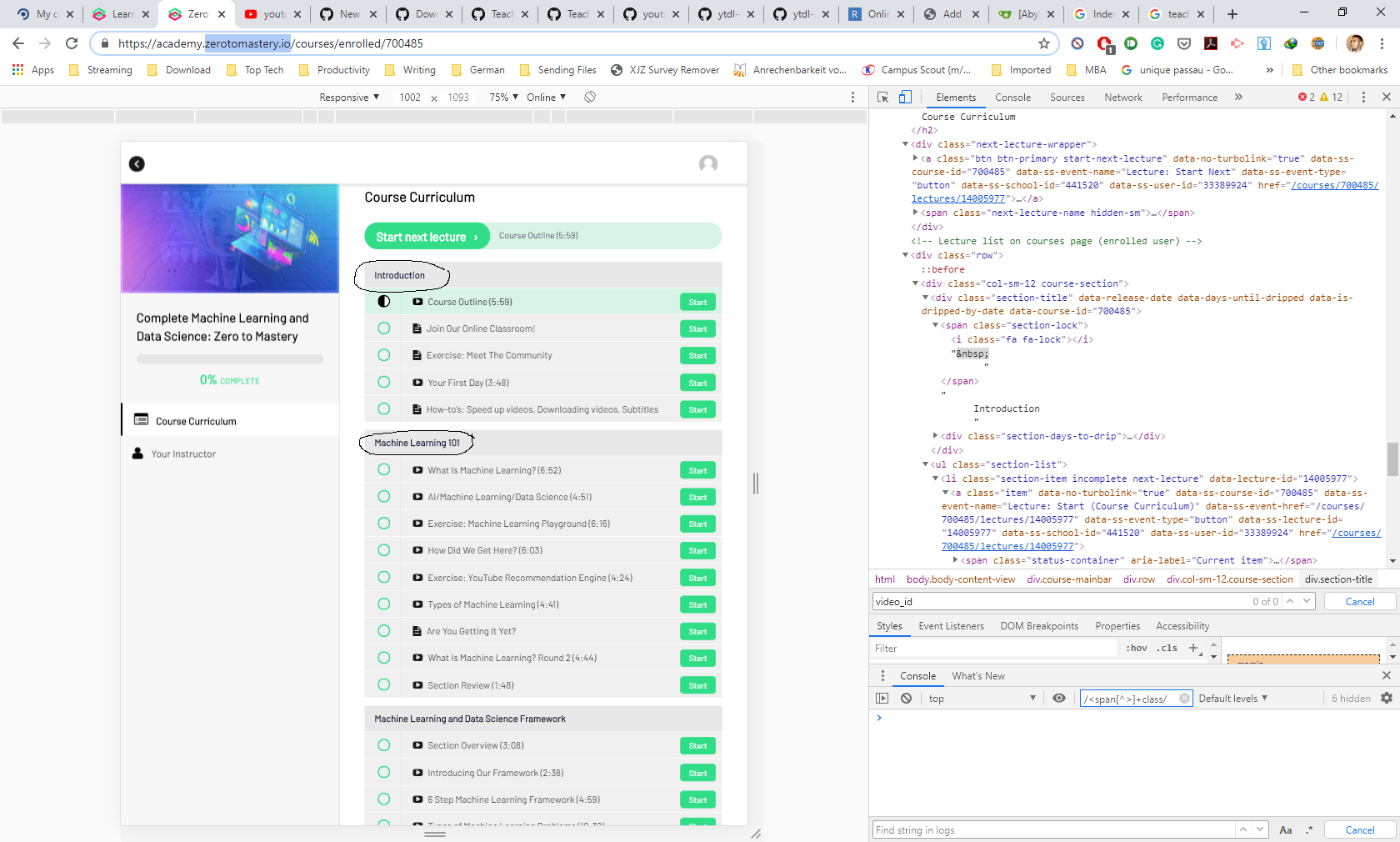
Task: Open the Responsive device dropdown
Action: [349, 98]
